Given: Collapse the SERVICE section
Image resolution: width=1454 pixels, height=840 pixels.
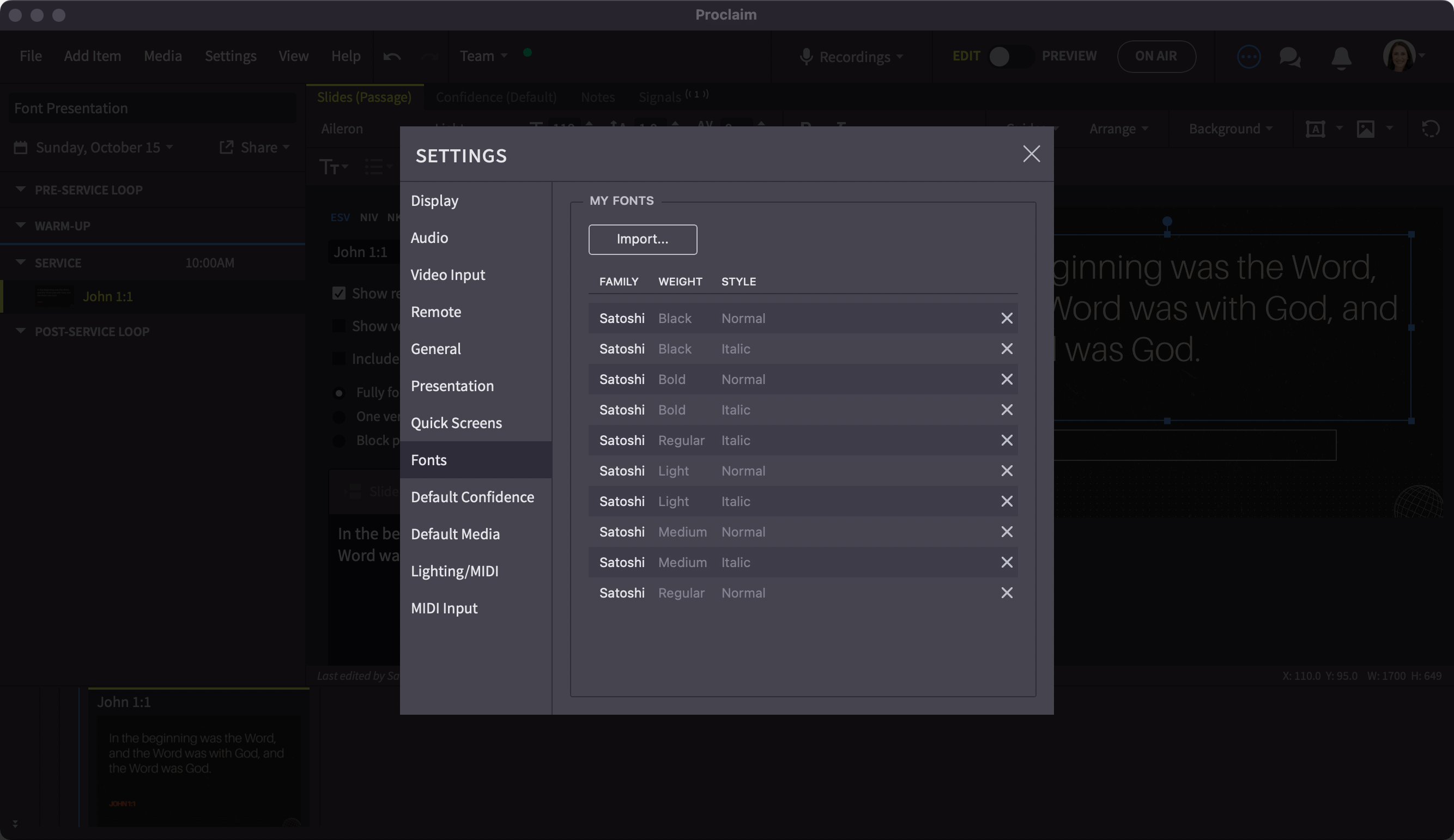Looking at the screenshot, I should (20, 261).
